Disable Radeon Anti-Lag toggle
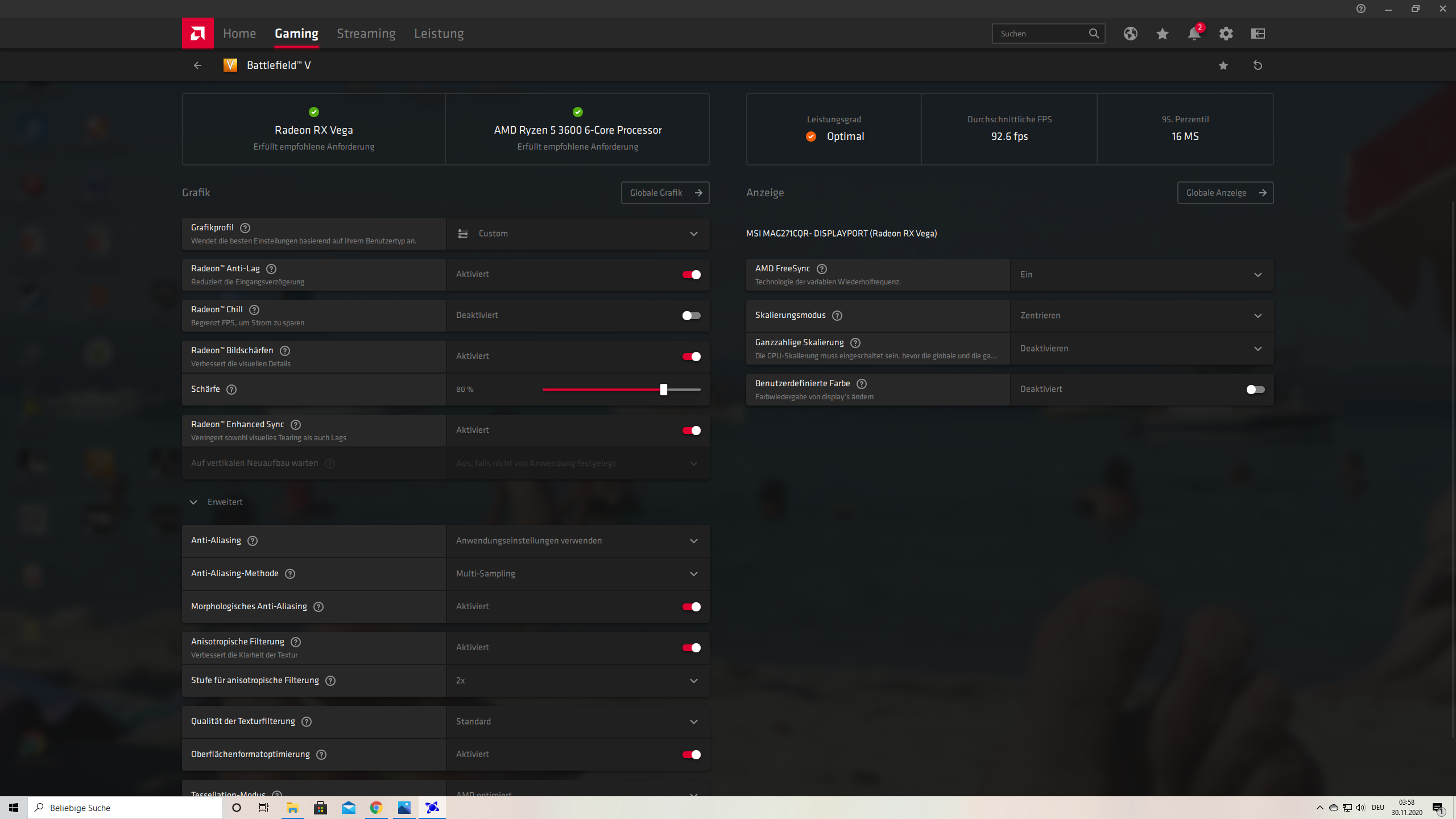Screen dimensions: 1456x819 click(691, 275)
